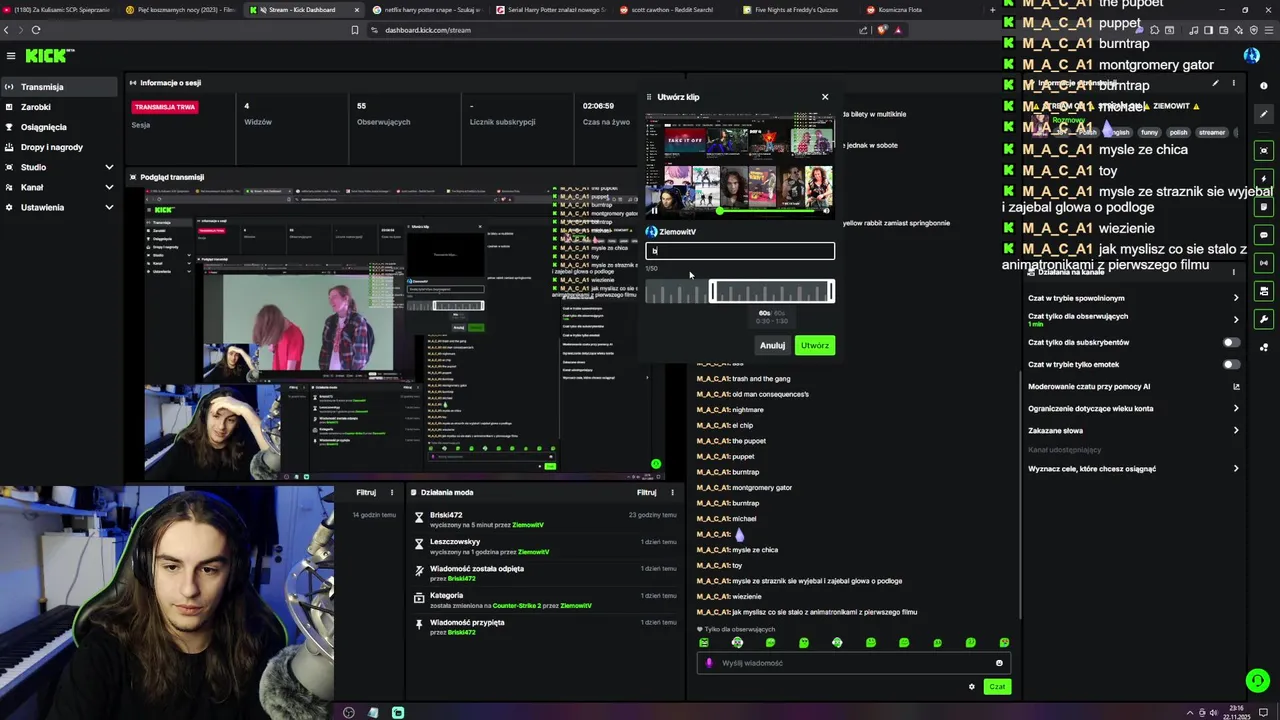Toggle Czat w trybie tylko emotek
Viewport: 1280px width, 720px height.
1232,364
